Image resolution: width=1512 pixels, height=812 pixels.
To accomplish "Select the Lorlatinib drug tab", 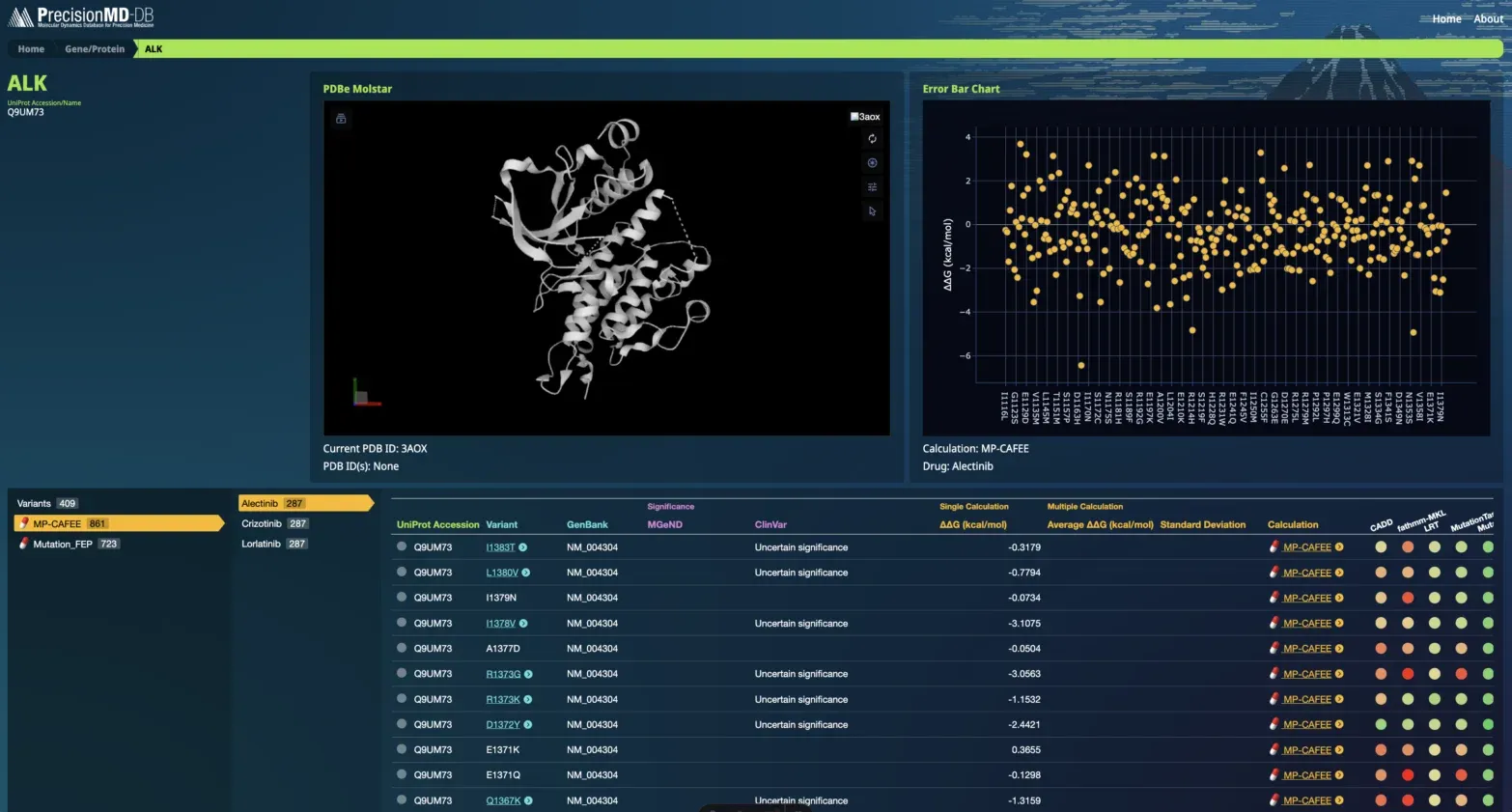I will coord(274,544).
